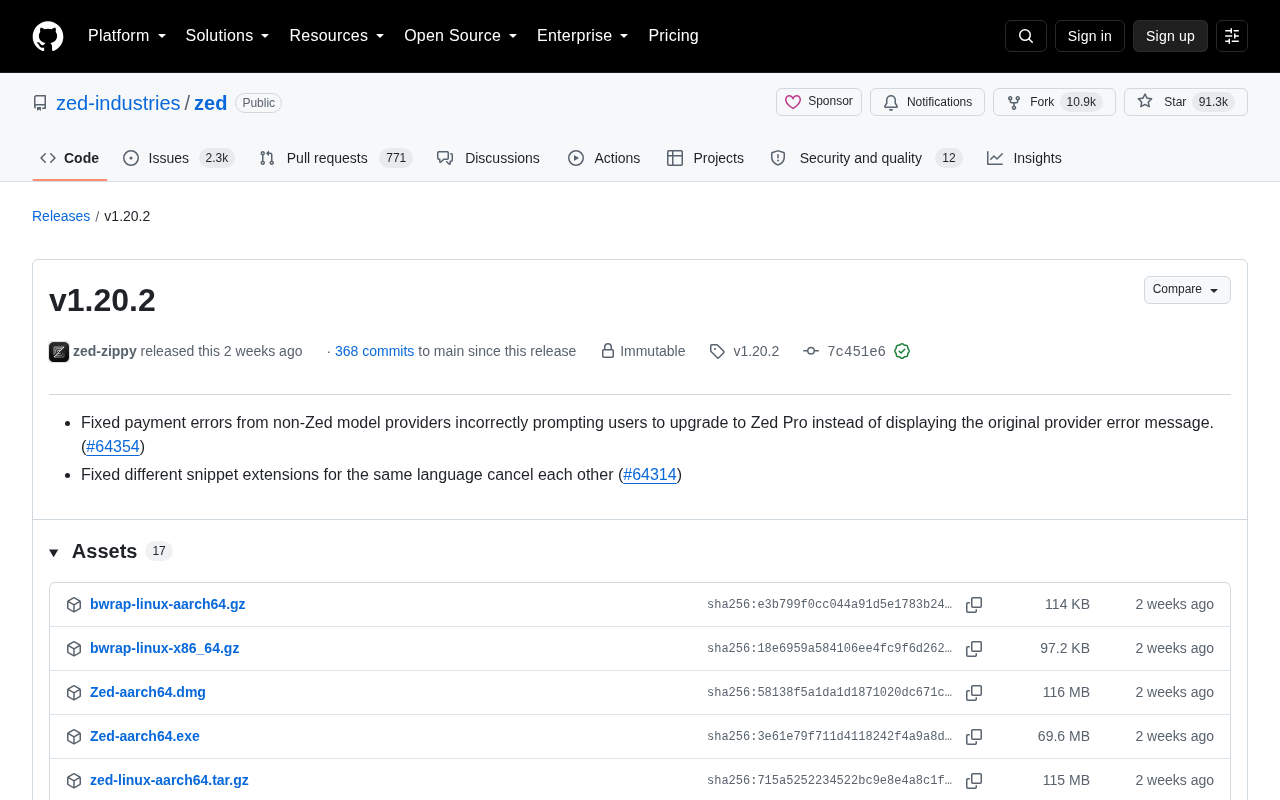Click package icon beside Zed-aarch64.exe
Screen dimensions: 1280x800
[x=74, y=737]
